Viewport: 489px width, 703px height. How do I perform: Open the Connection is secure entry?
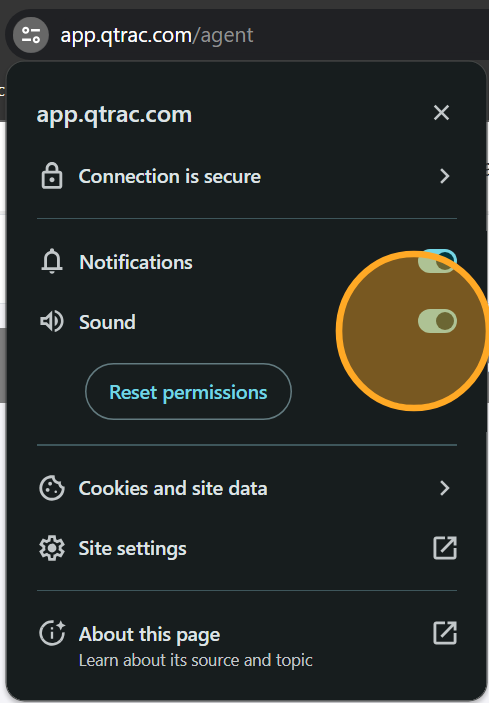[247, 176]
